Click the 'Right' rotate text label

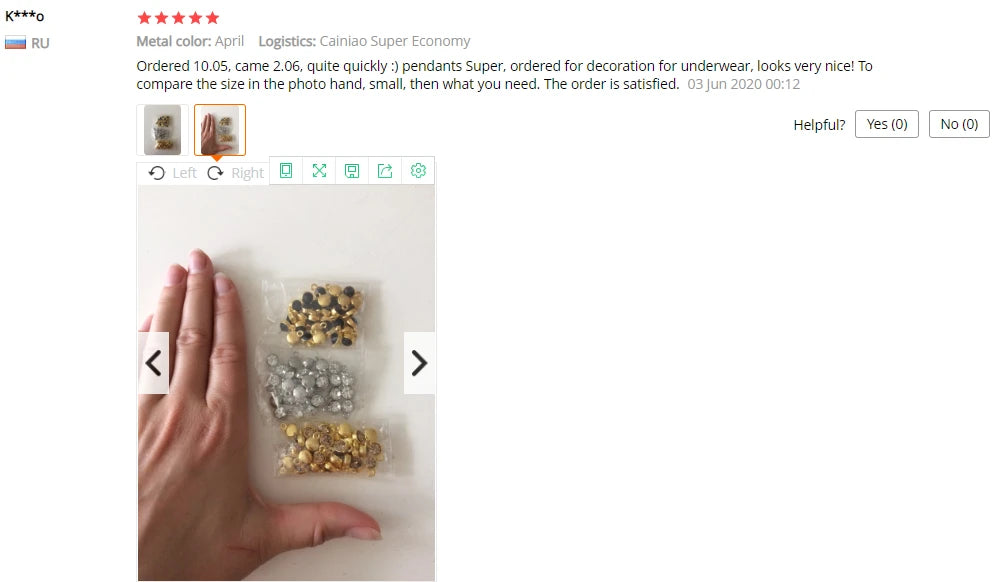point(247,173)
